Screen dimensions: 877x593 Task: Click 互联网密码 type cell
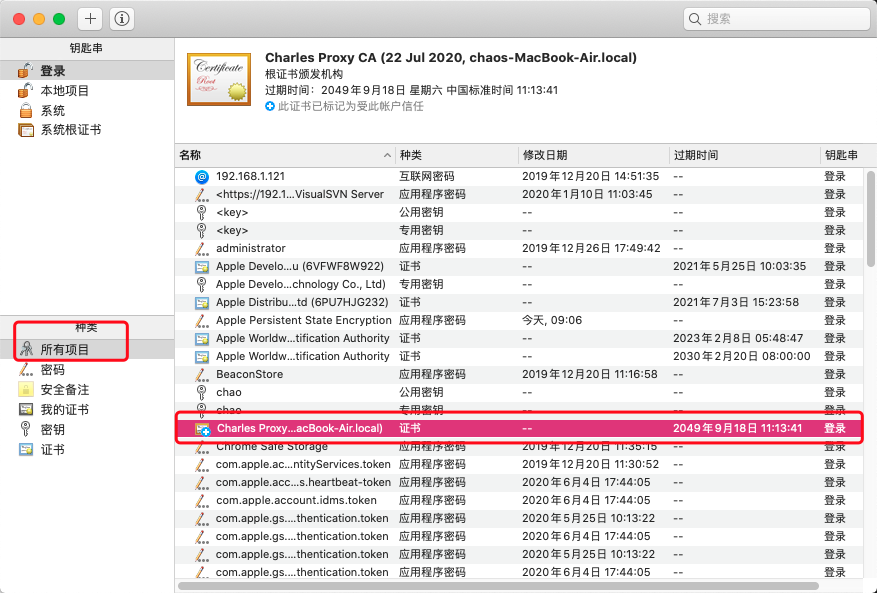[427, 176]
